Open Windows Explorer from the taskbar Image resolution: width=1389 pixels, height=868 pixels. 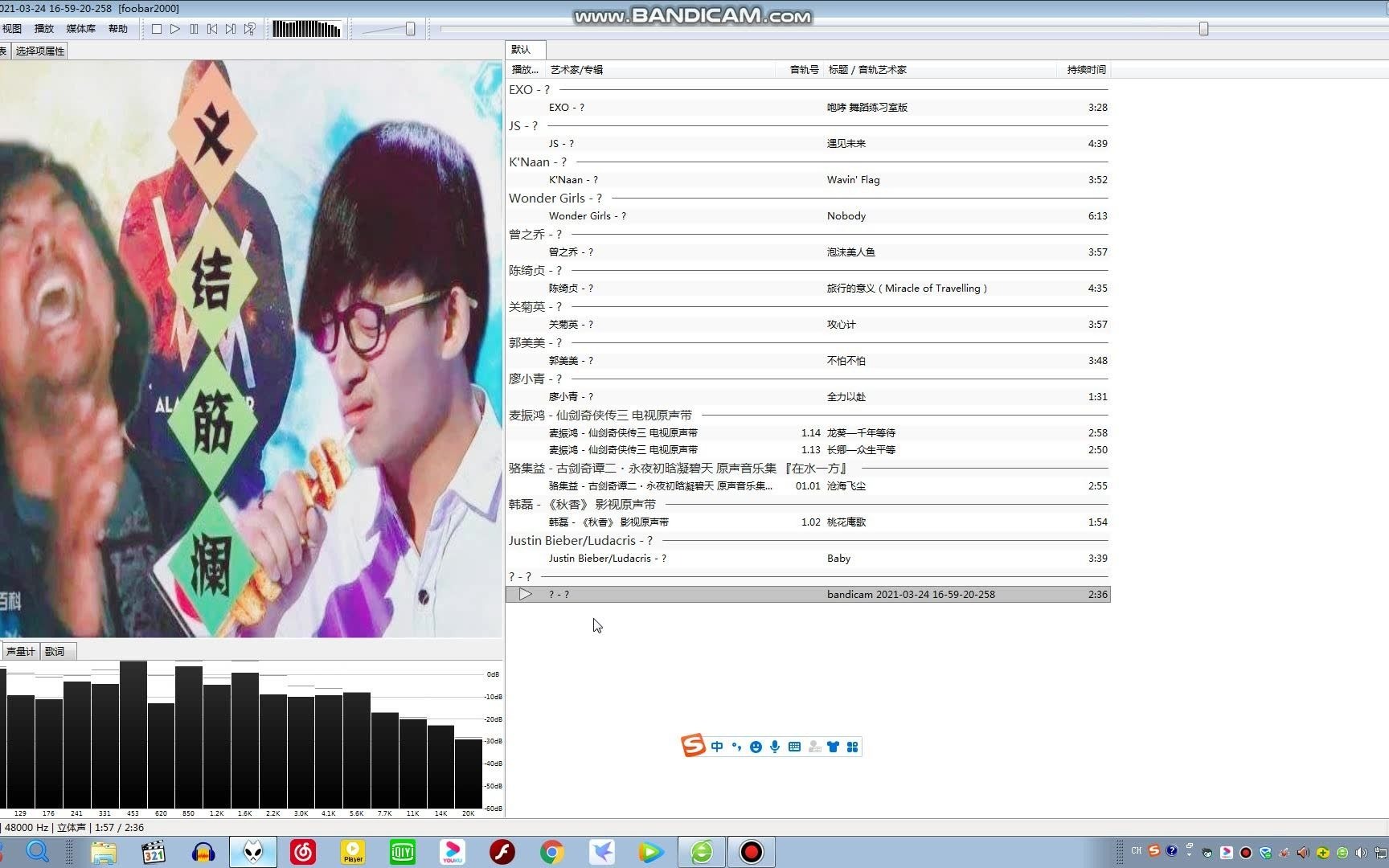point(103,852)
